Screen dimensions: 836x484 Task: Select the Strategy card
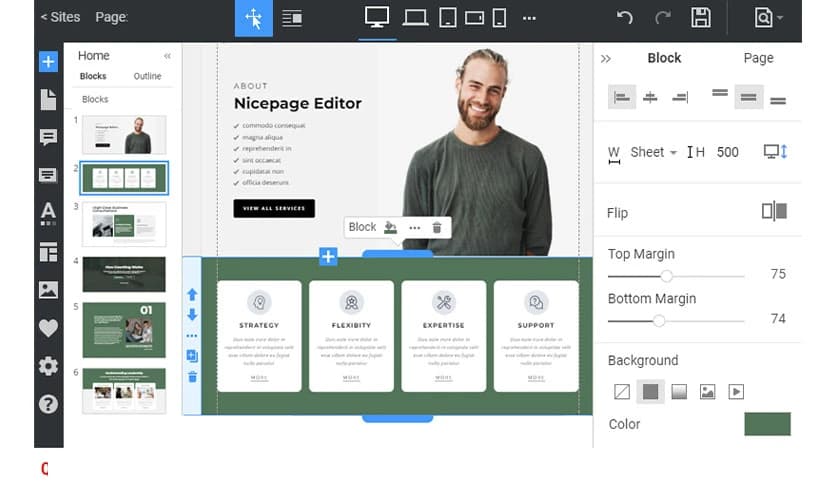point(259,336)
